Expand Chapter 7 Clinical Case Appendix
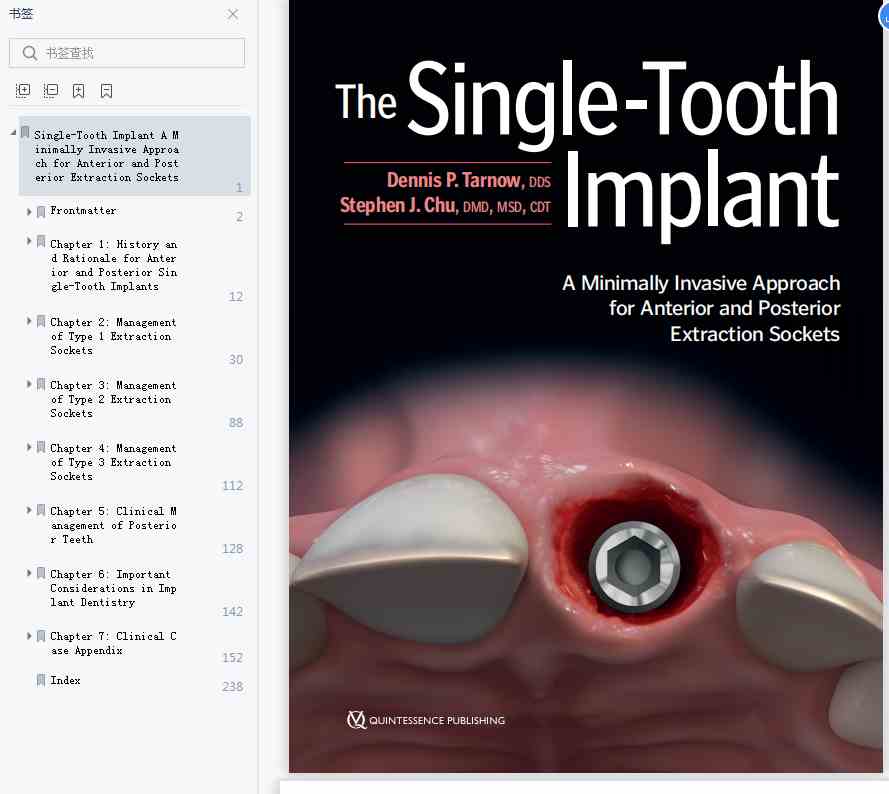Viewport: 889px width, 794px height. coord(29,636)
